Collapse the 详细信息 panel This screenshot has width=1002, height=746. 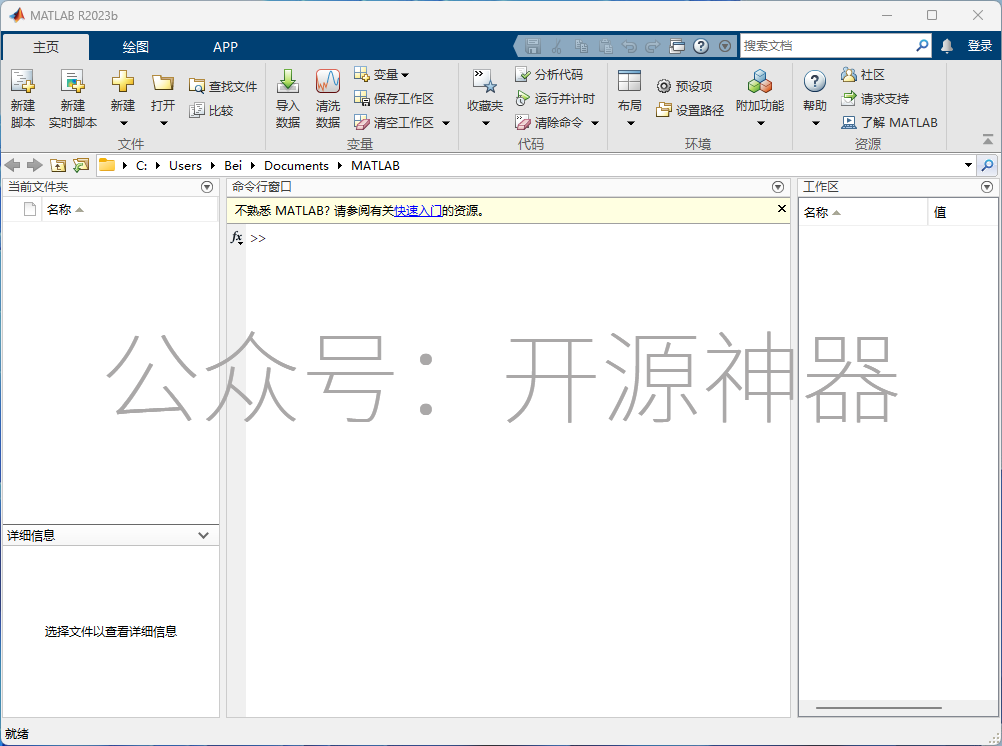(203, 535)
